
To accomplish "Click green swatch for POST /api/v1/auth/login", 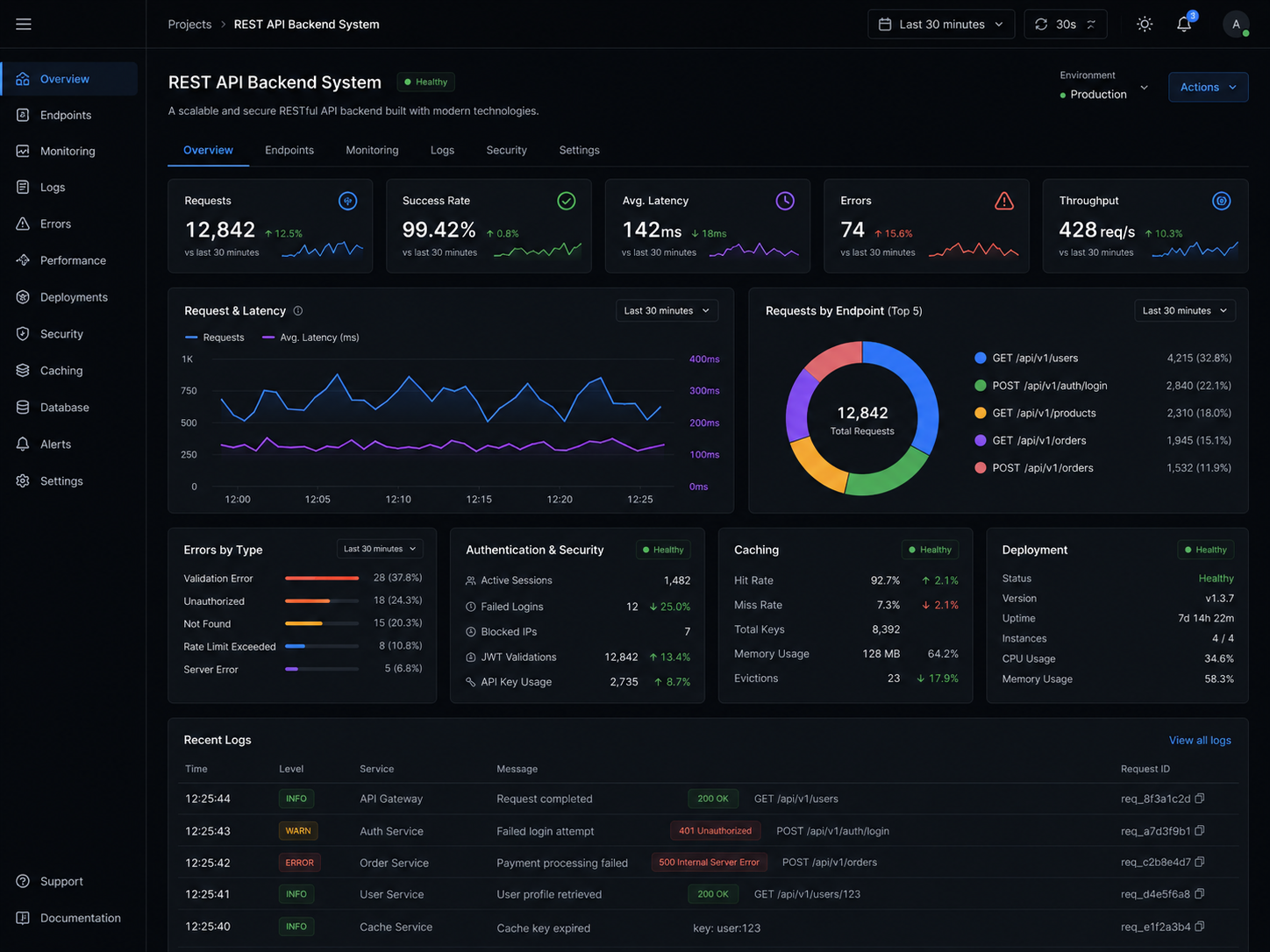I will click(x=981, y=386).
